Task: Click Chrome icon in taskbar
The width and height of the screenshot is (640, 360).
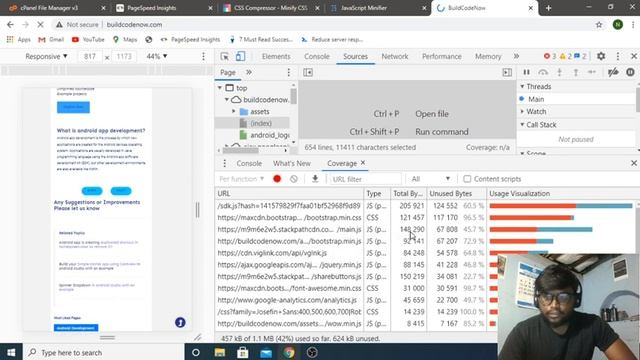Action: point(289,352)
